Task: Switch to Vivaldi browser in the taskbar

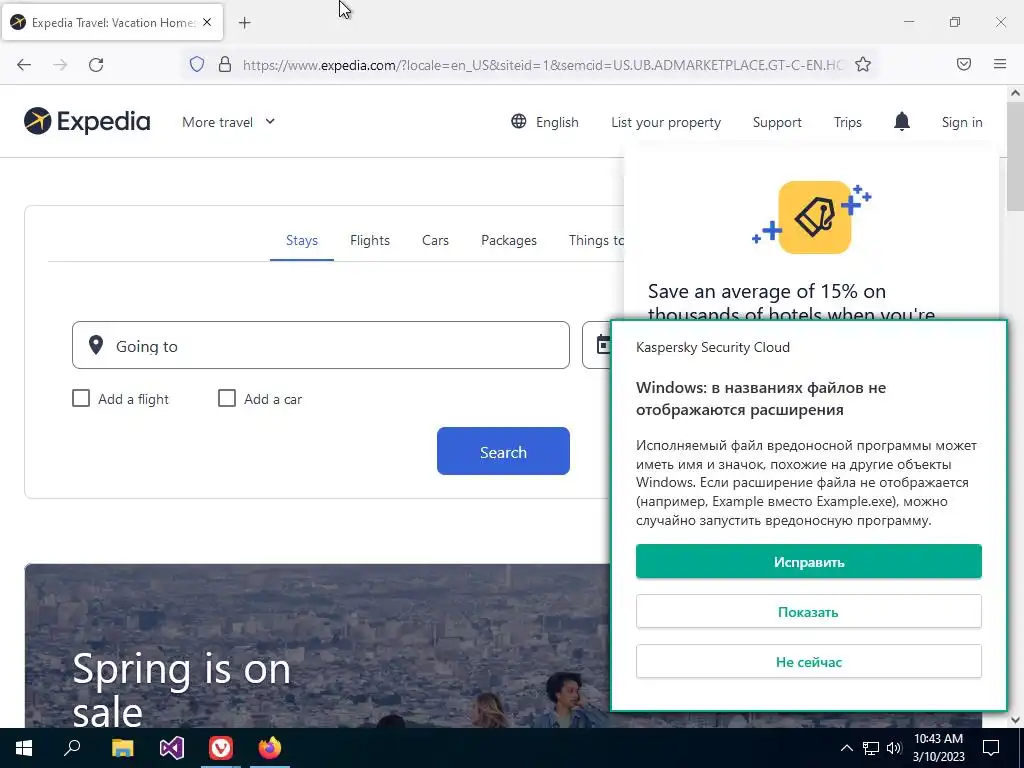Action: coord(221,748)
